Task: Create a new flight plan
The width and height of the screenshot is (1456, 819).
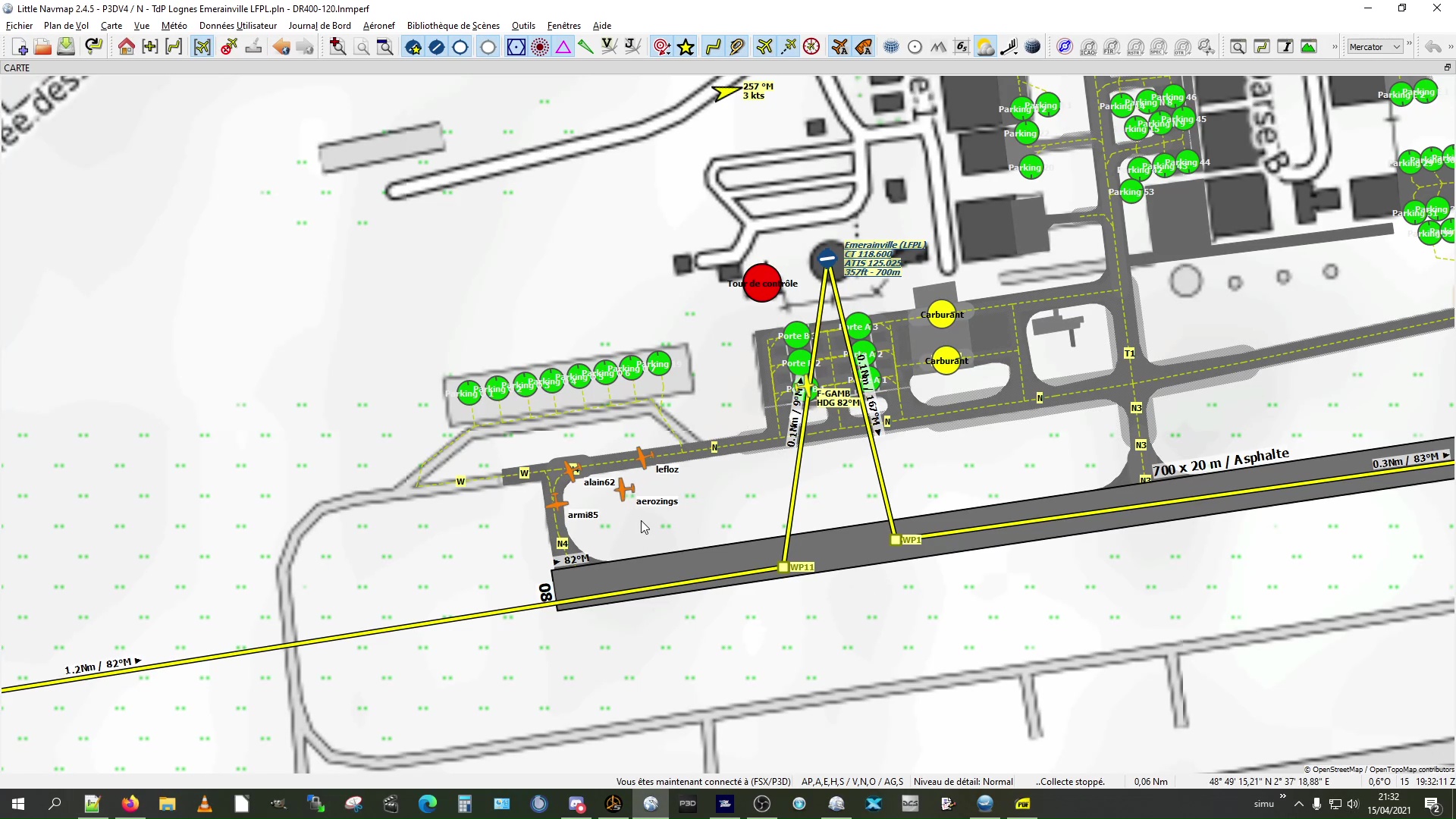Action: tap(20, 47)
